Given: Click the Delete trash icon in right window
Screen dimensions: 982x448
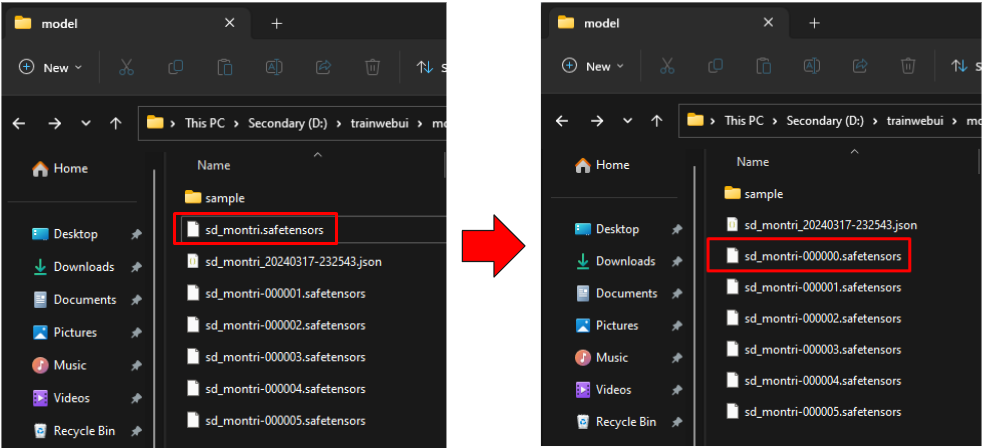Looking at the screenshot, I should tap(908, 66).
